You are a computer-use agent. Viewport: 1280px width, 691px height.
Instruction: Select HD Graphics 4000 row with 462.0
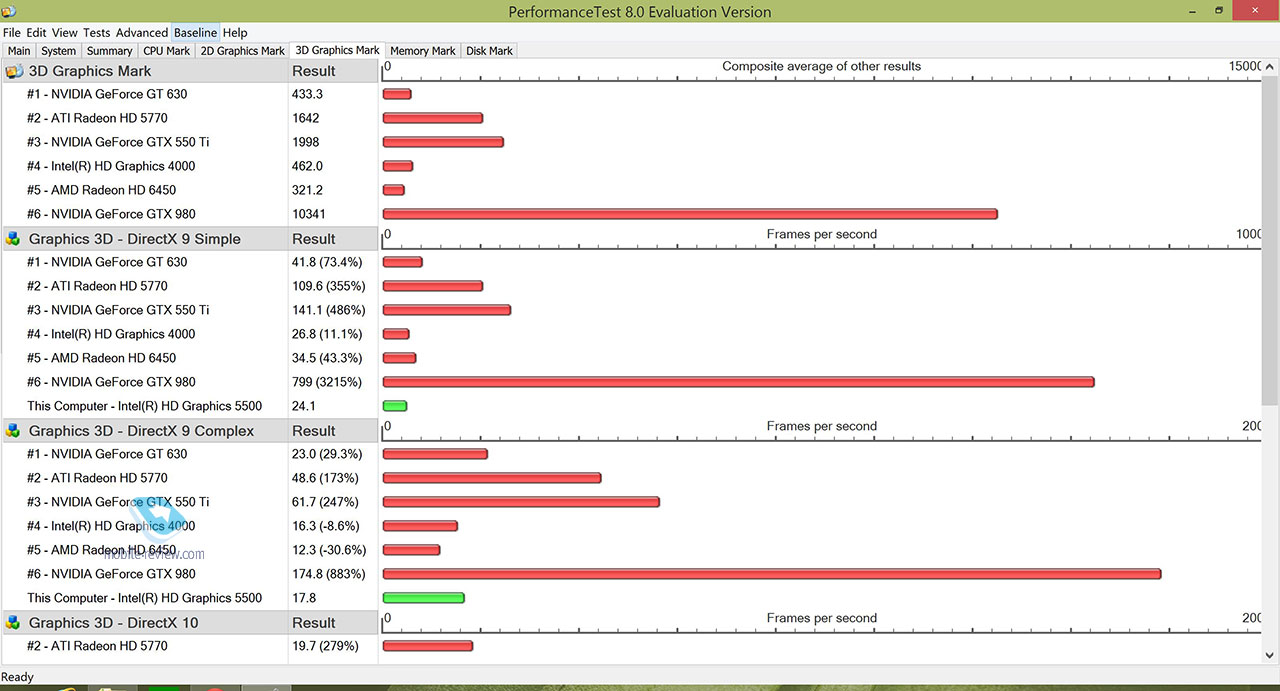tap(111, 166)
